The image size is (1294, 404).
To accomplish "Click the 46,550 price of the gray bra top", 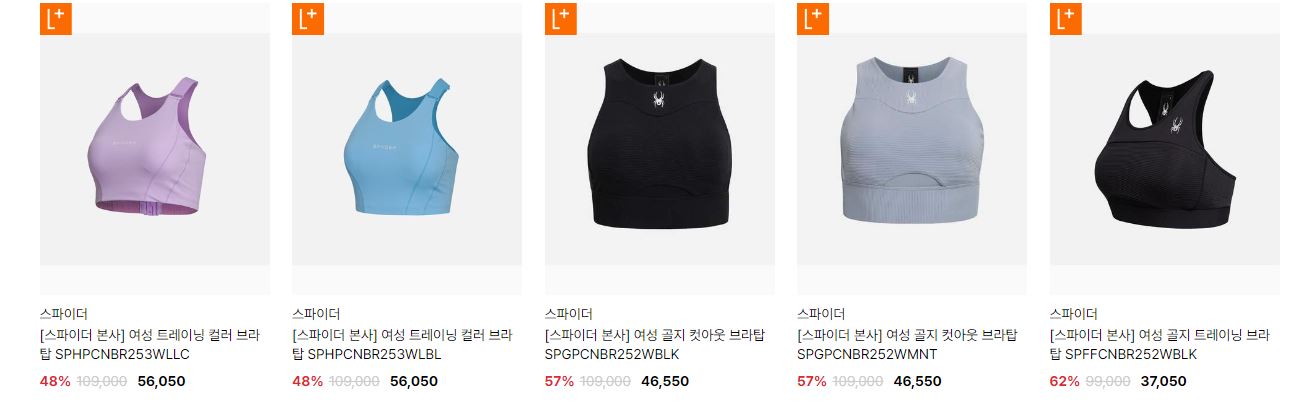I will (918, 381).
